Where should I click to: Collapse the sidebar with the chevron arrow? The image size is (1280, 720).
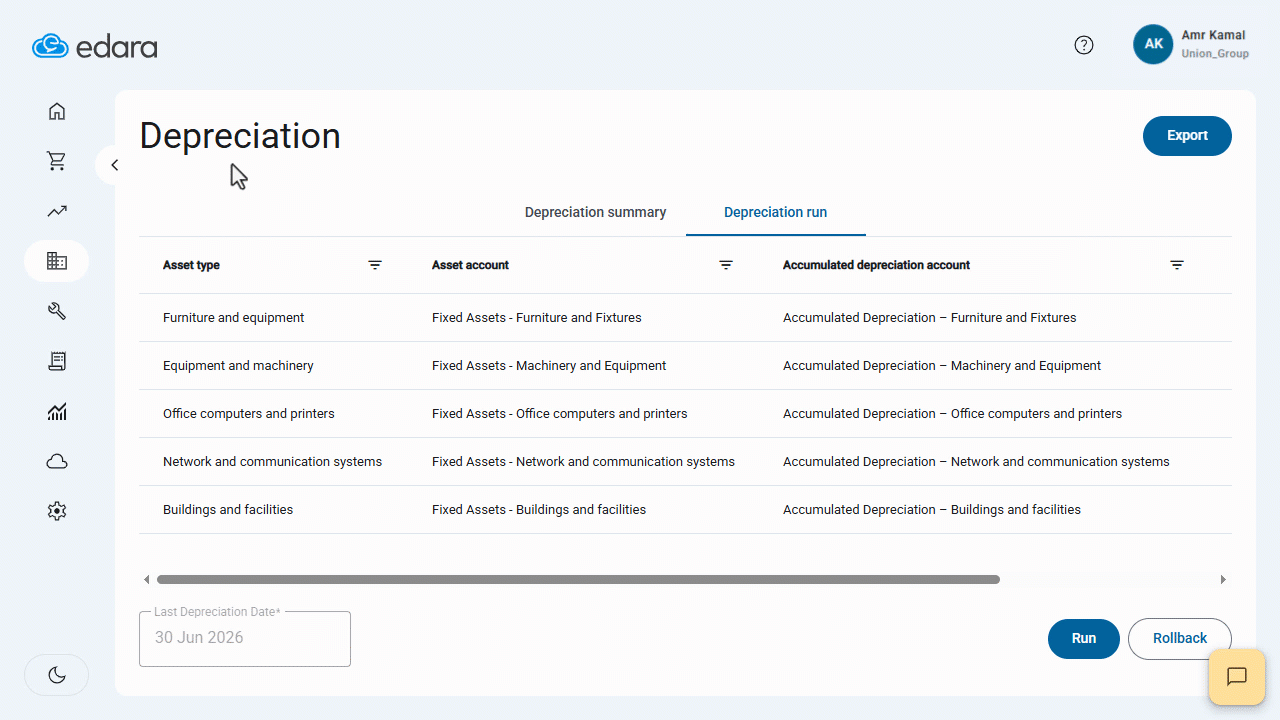114,165
